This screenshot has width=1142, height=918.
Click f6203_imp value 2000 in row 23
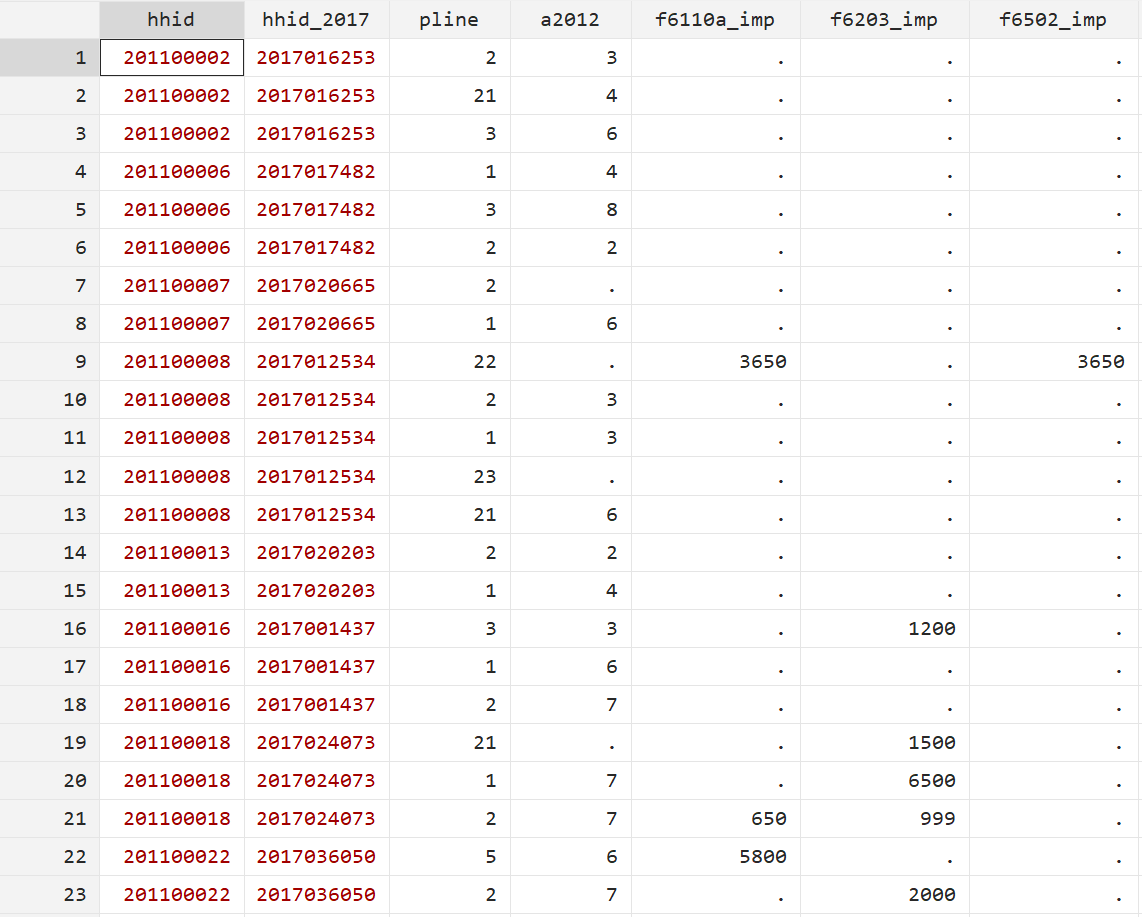click(x=884, y=894)
